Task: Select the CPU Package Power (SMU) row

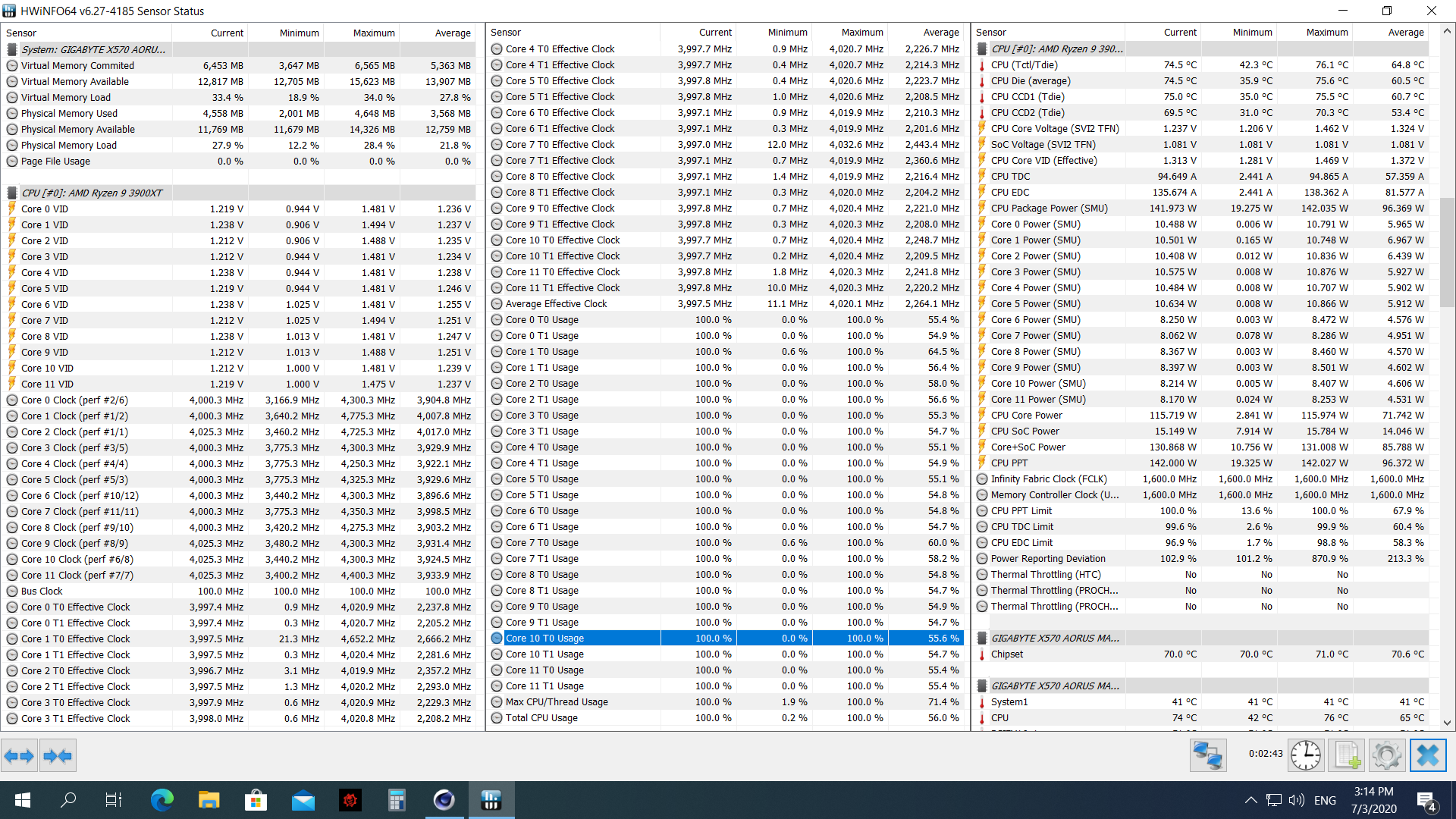Action: [x=1202, y=208]
